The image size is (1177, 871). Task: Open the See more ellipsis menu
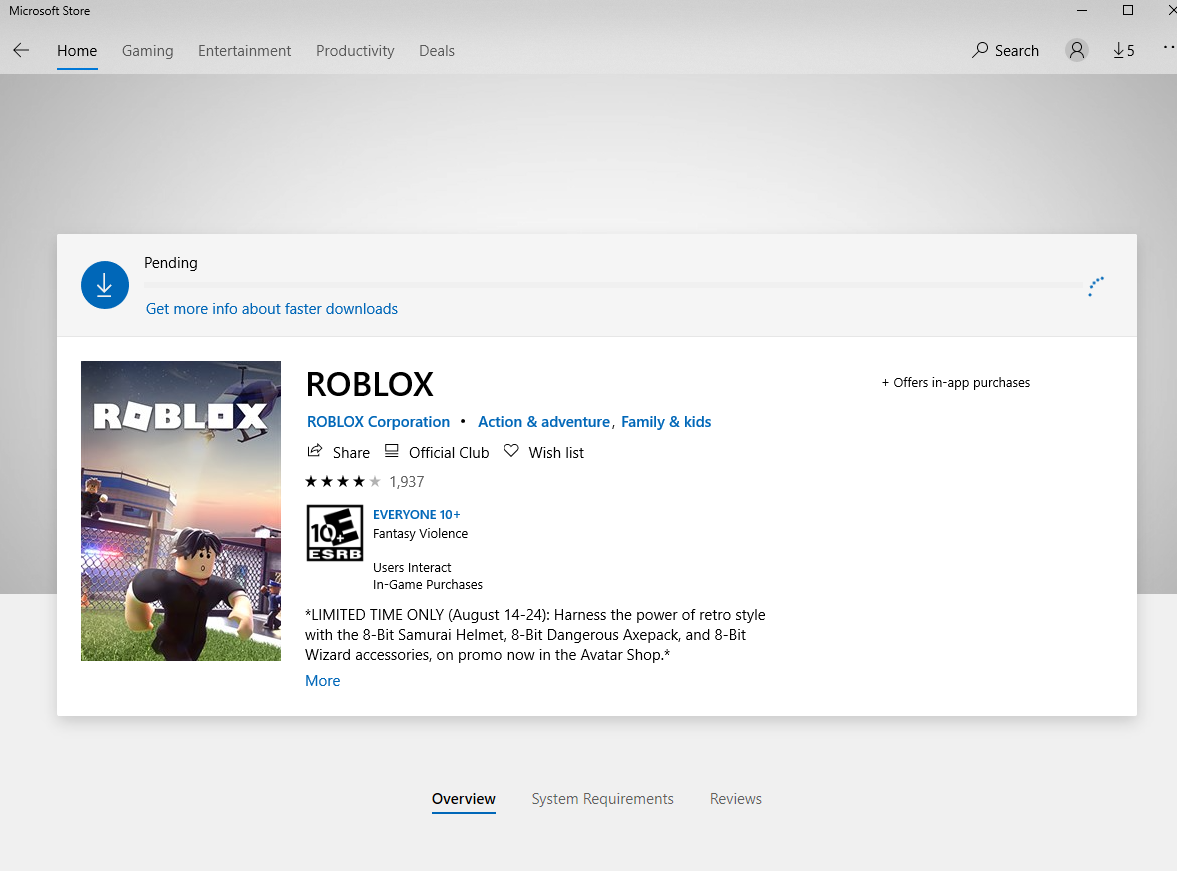pos(1169,47)
